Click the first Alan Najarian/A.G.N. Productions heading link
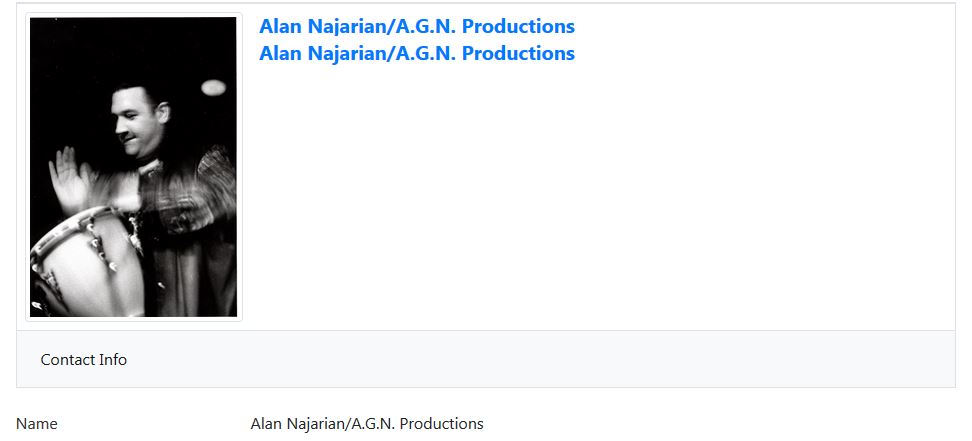 point(417,26)
